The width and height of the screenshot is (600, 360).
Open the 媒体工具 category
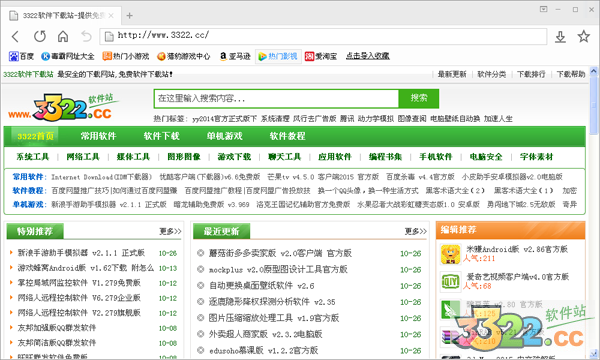[x=133, y=157]
